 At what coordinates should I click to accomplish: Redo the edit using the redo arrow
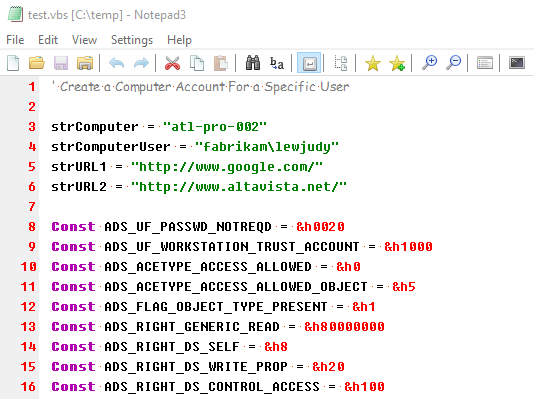click(x=141, y=63)
